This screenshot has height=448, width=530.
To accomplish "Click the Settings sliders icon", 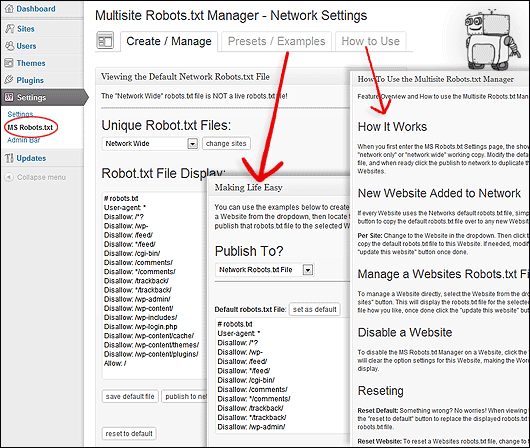I will (x=9, y=97).
